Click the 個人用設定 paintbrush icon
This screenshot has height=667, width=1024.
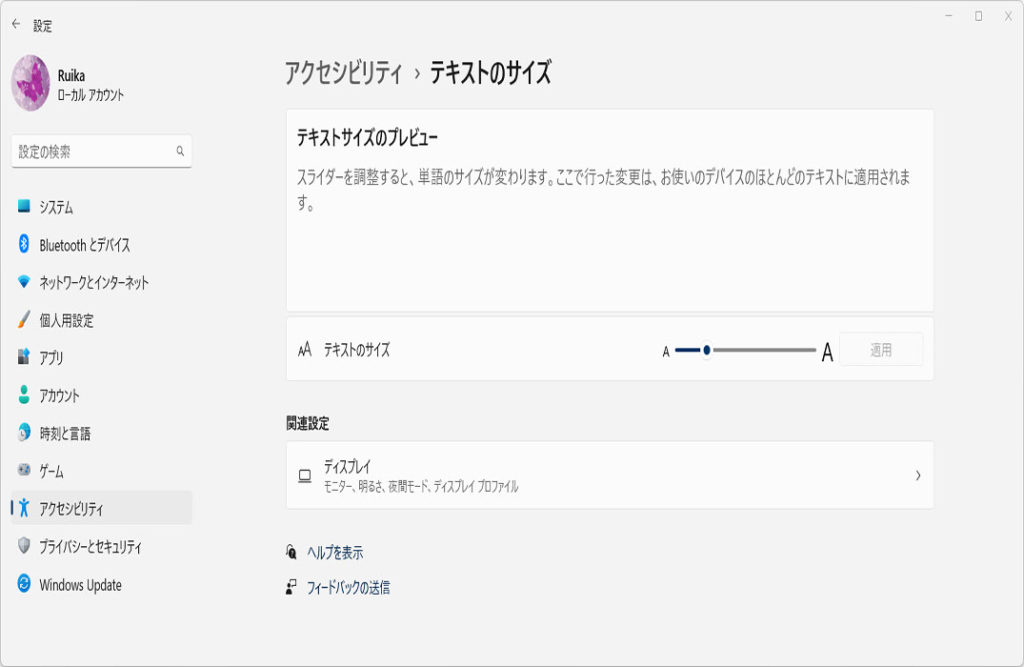tap(24, 320)
